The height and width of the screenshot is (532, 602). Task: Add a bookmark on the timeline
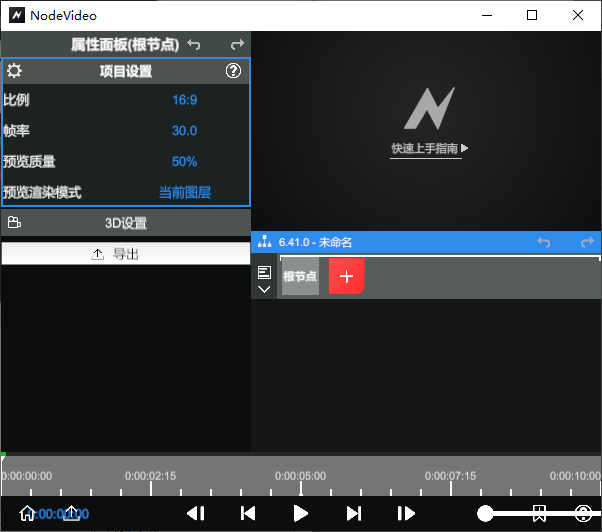click(x=539, y=513)
